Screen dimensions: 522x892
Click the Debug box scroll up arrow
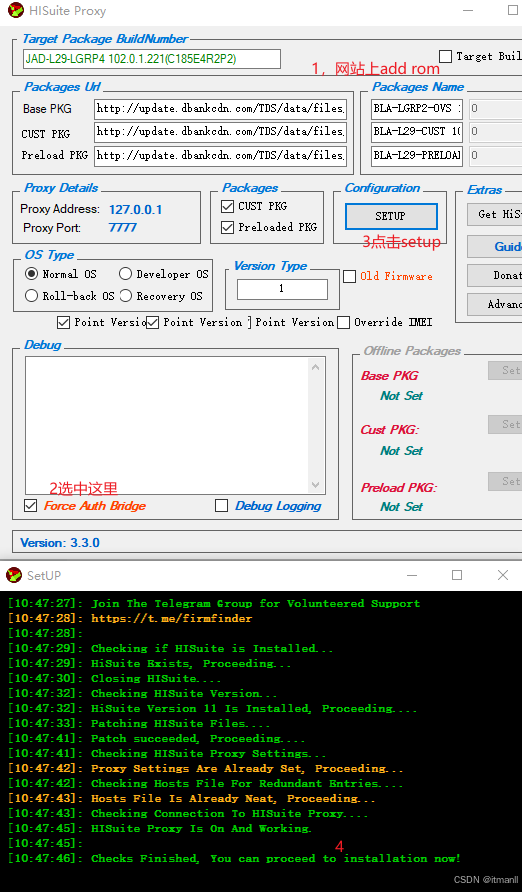click(316, 367)
